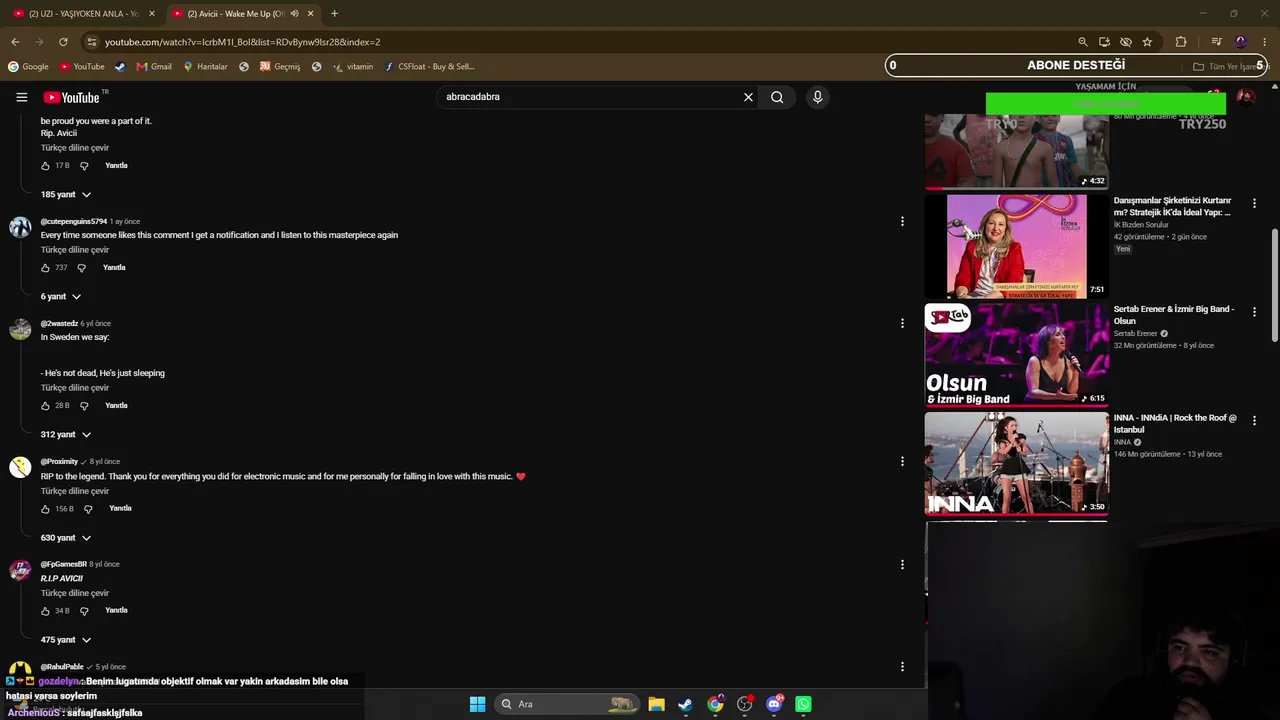Viewport: 1280px width, 720px height.
Task: Open options menu for @Proximity comment
Action: [902, 461]
